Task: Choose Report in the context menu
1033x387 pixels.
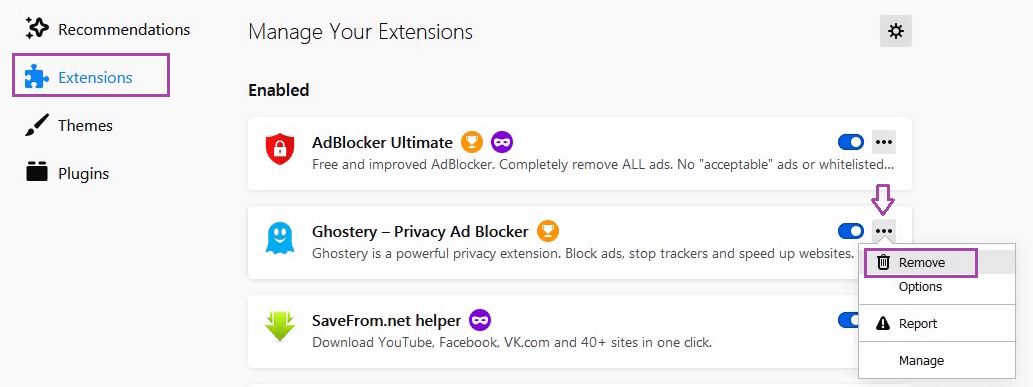Action: click(x=918, y=324)
